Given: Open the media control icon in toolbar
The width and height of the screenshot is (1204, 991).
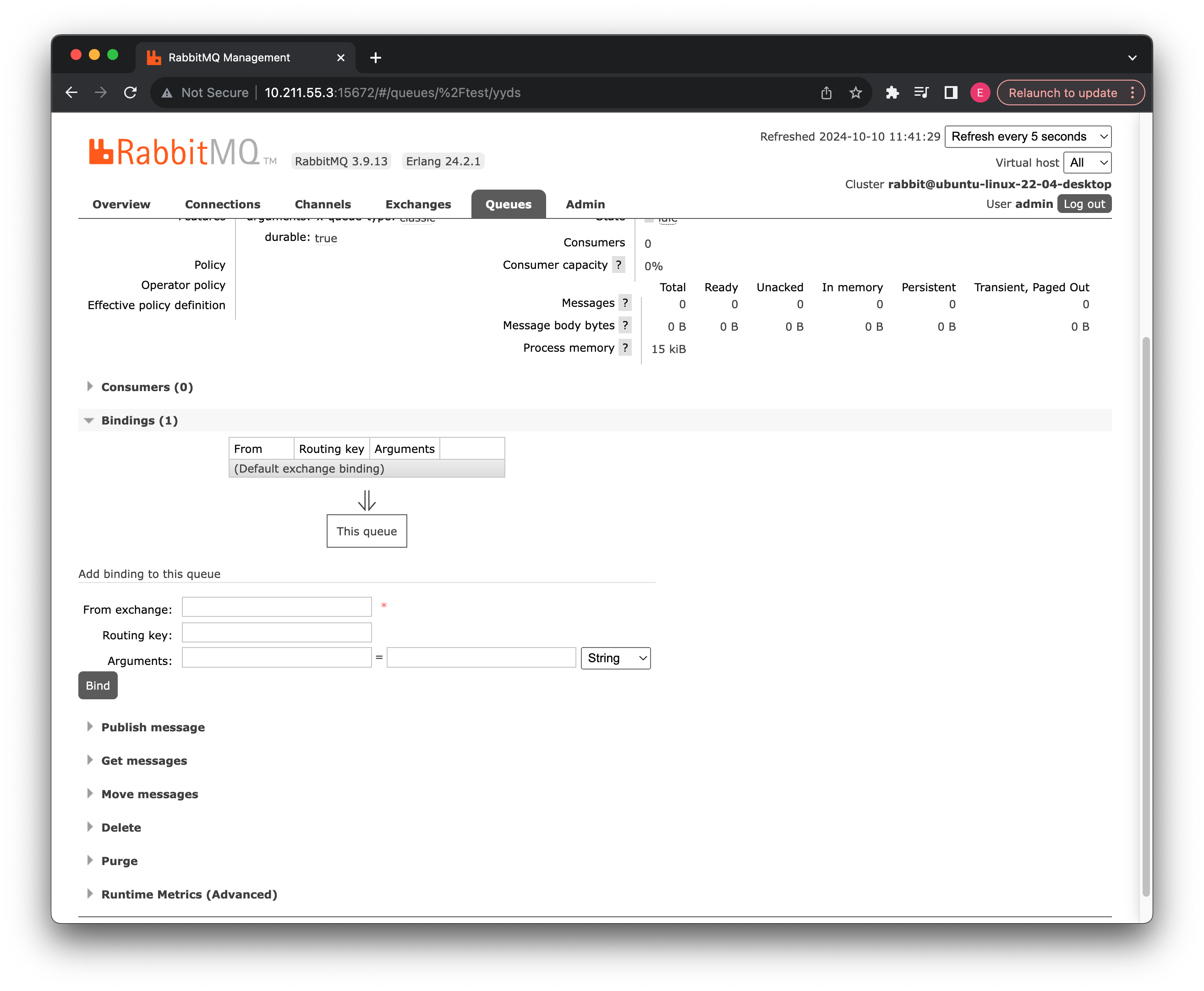Looking at the screenshot, I should [921, 93].
